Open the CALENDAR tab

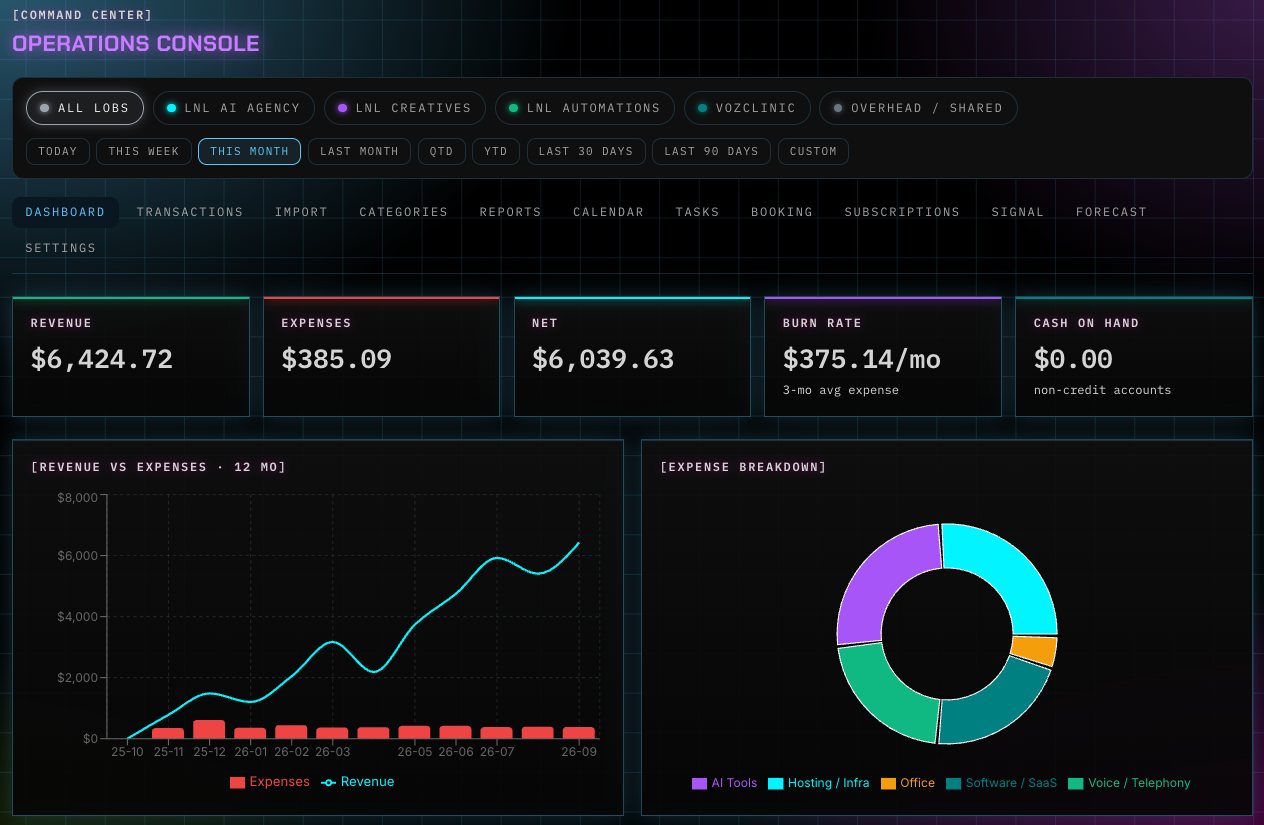point(608,212)
